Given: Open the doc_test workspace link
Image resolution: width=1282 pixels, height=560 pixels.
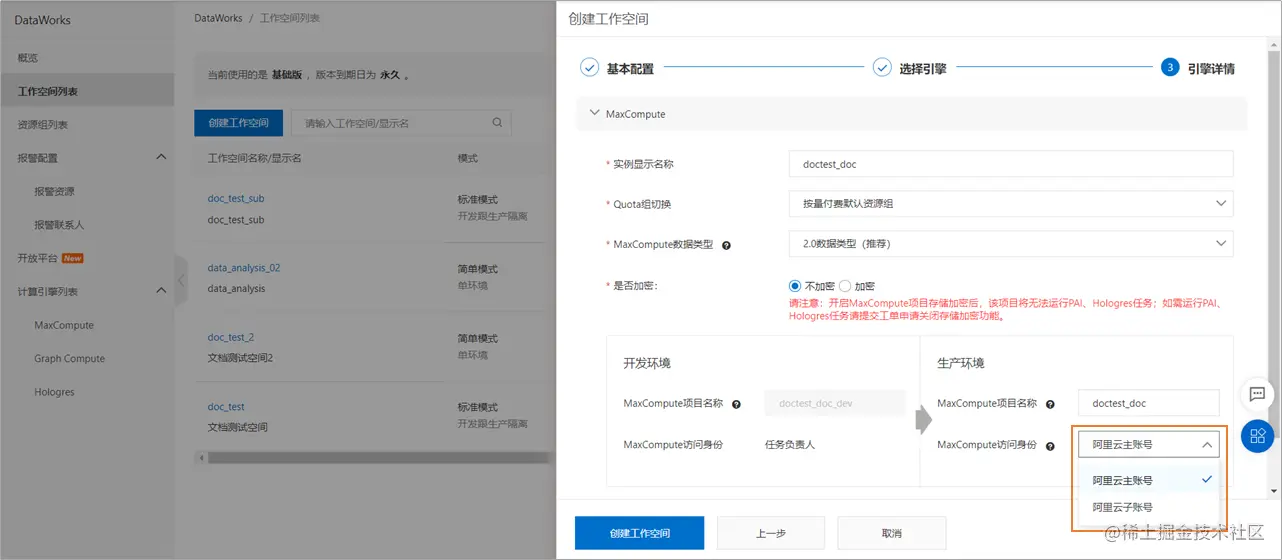Looking at the screenshot, I should tap(226, 407).
